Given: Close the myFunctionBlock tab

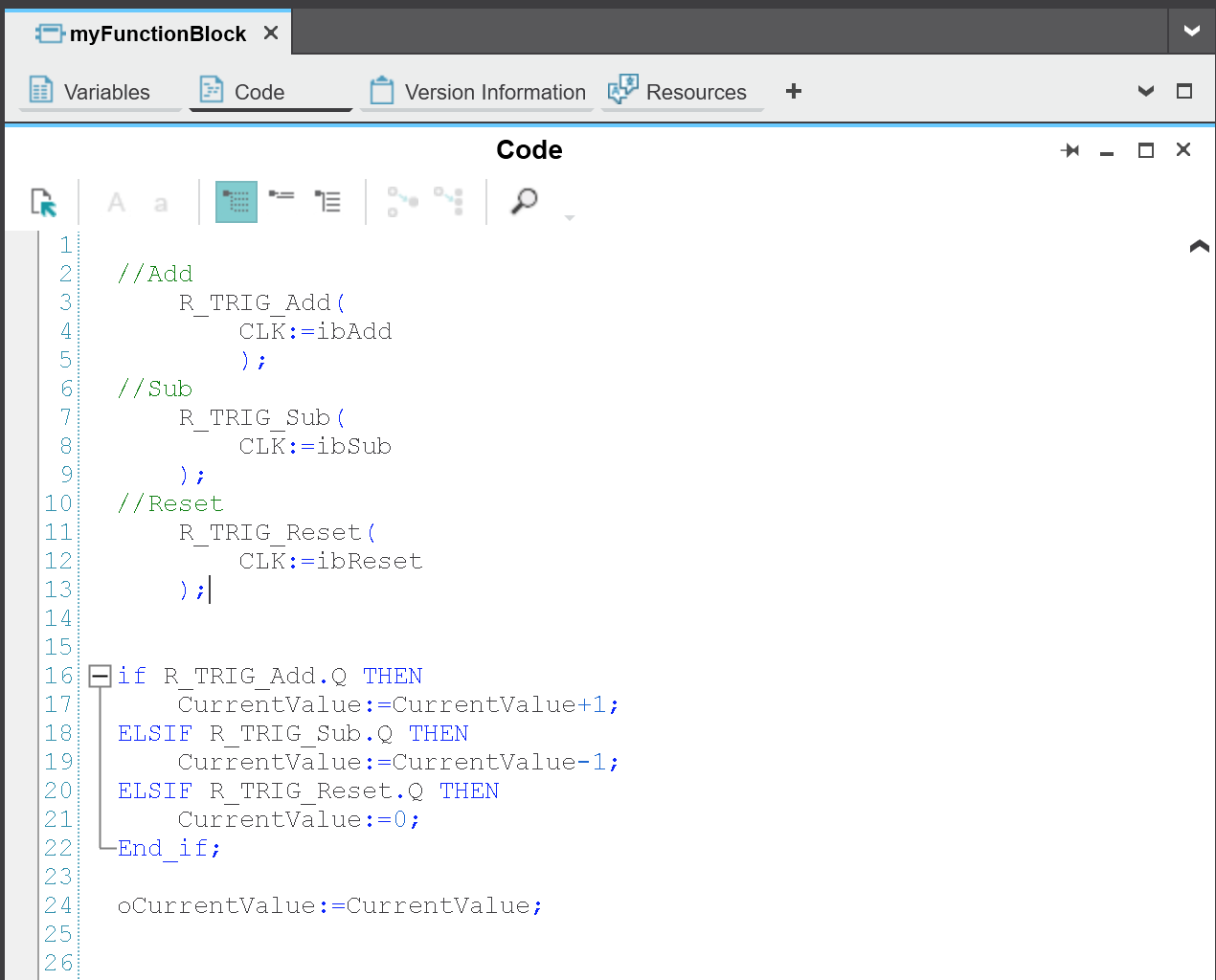Looking at the screenshot, I should (271, 33).
